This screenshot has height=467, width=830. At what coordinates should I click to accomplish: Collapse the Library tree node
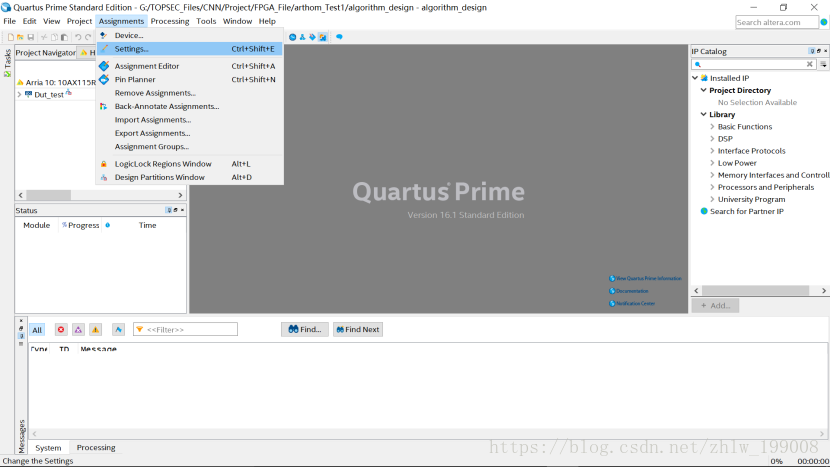point(703,114)
